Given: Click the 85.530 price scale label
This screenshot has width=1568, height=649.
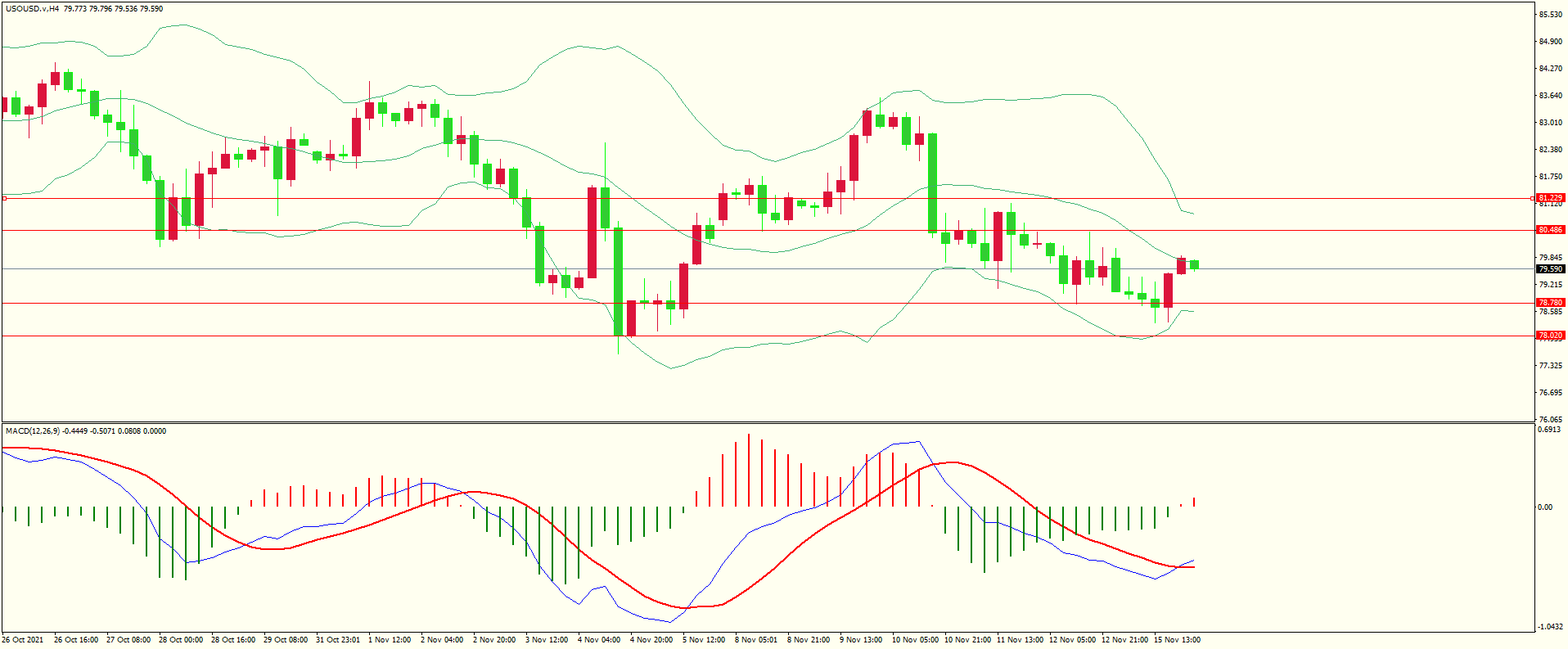Looking at the screenshot, I should tap(1550, 15).
